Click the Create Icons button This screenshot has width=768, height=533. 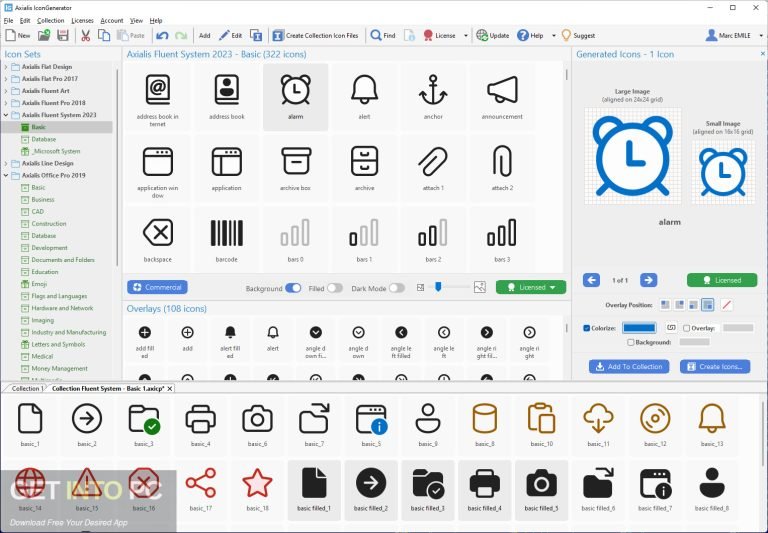click(x=715, y=366)
